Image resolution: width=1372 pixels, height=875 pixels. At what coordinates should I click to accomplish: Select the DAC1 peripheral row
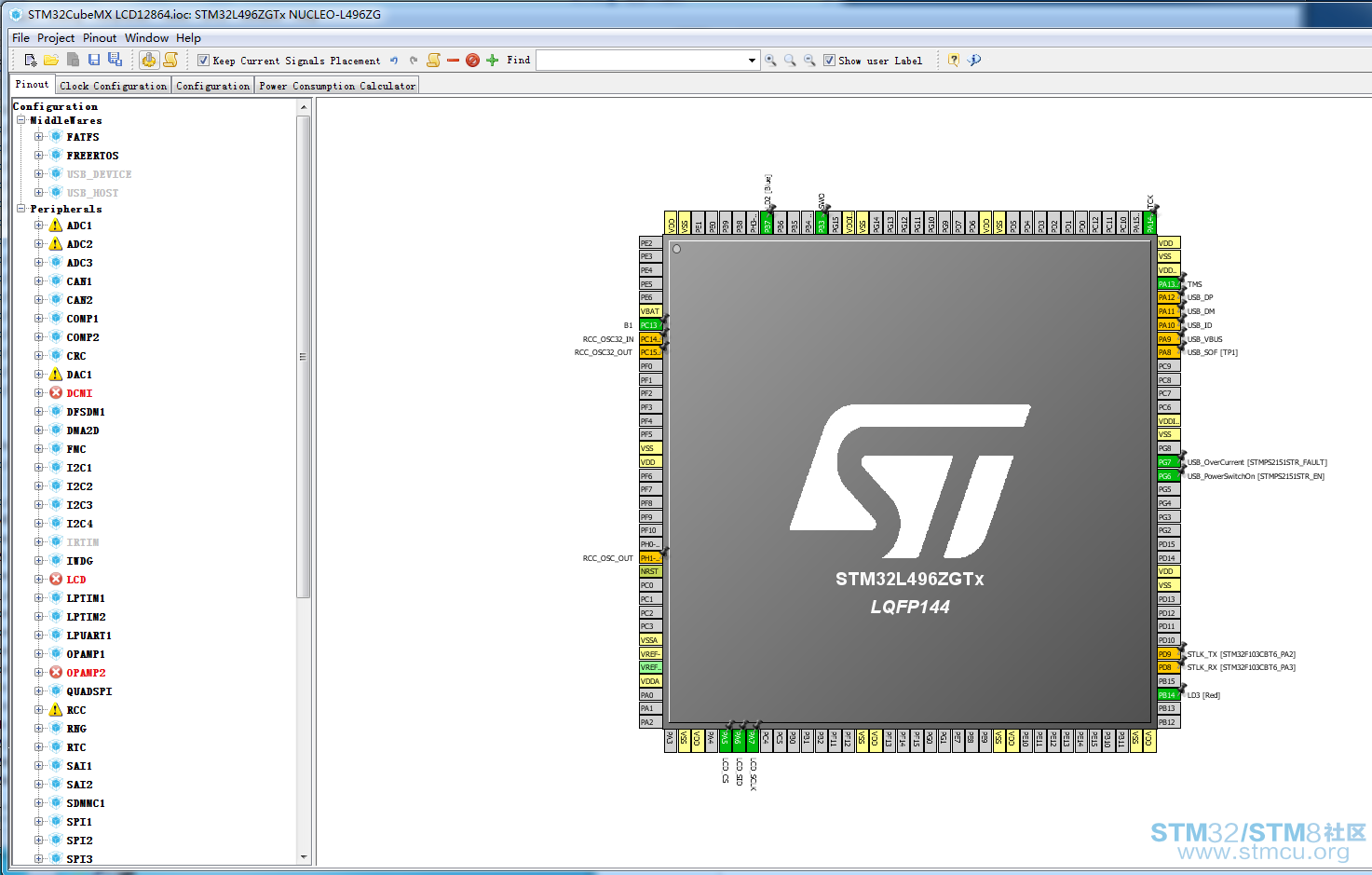point(79,375)
